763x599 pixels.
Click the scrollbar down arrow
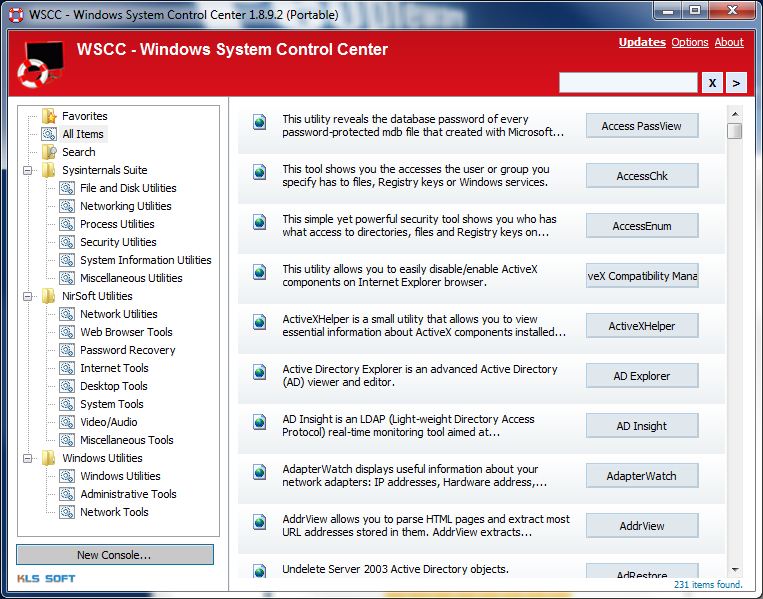pos(735,569)
